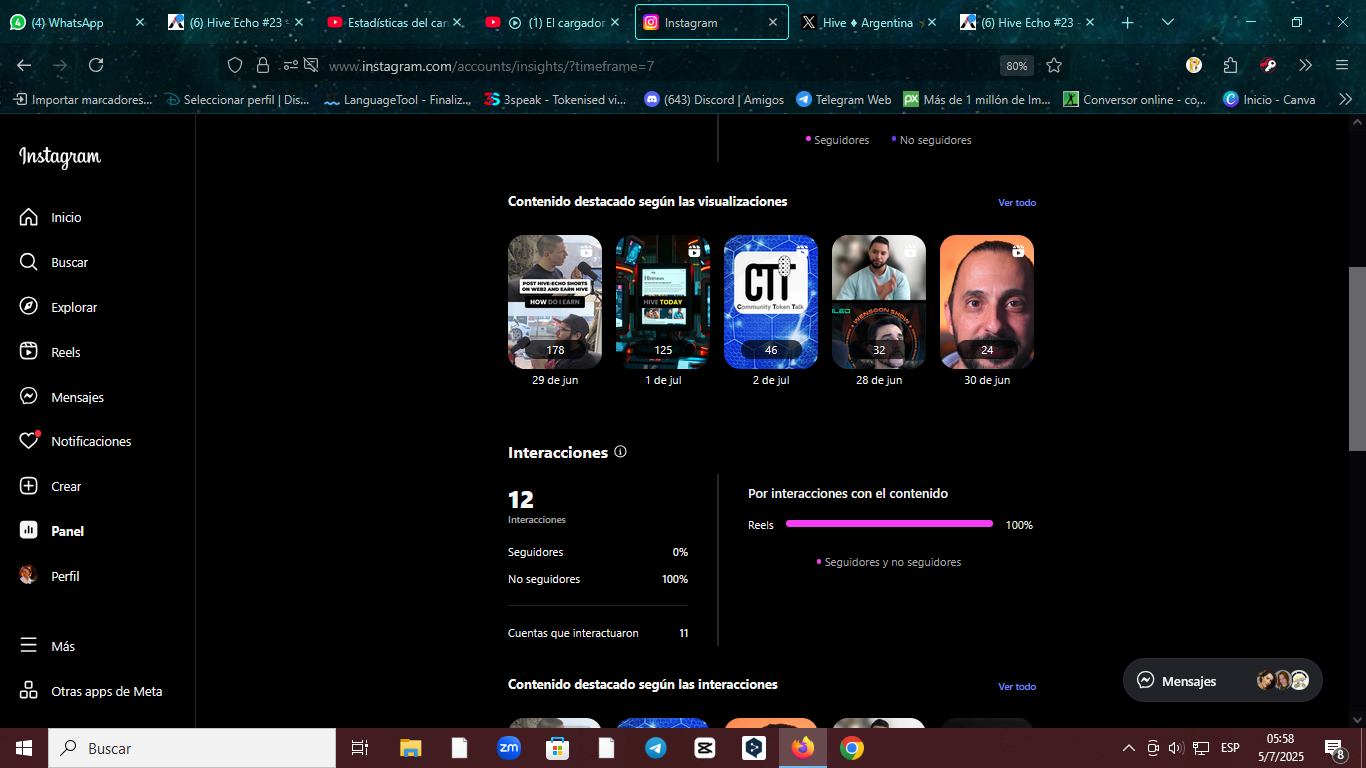This screenshot has height=768, width=1366.
Task: Open the reel with 178 views
Action: click(x=555, y=302)
